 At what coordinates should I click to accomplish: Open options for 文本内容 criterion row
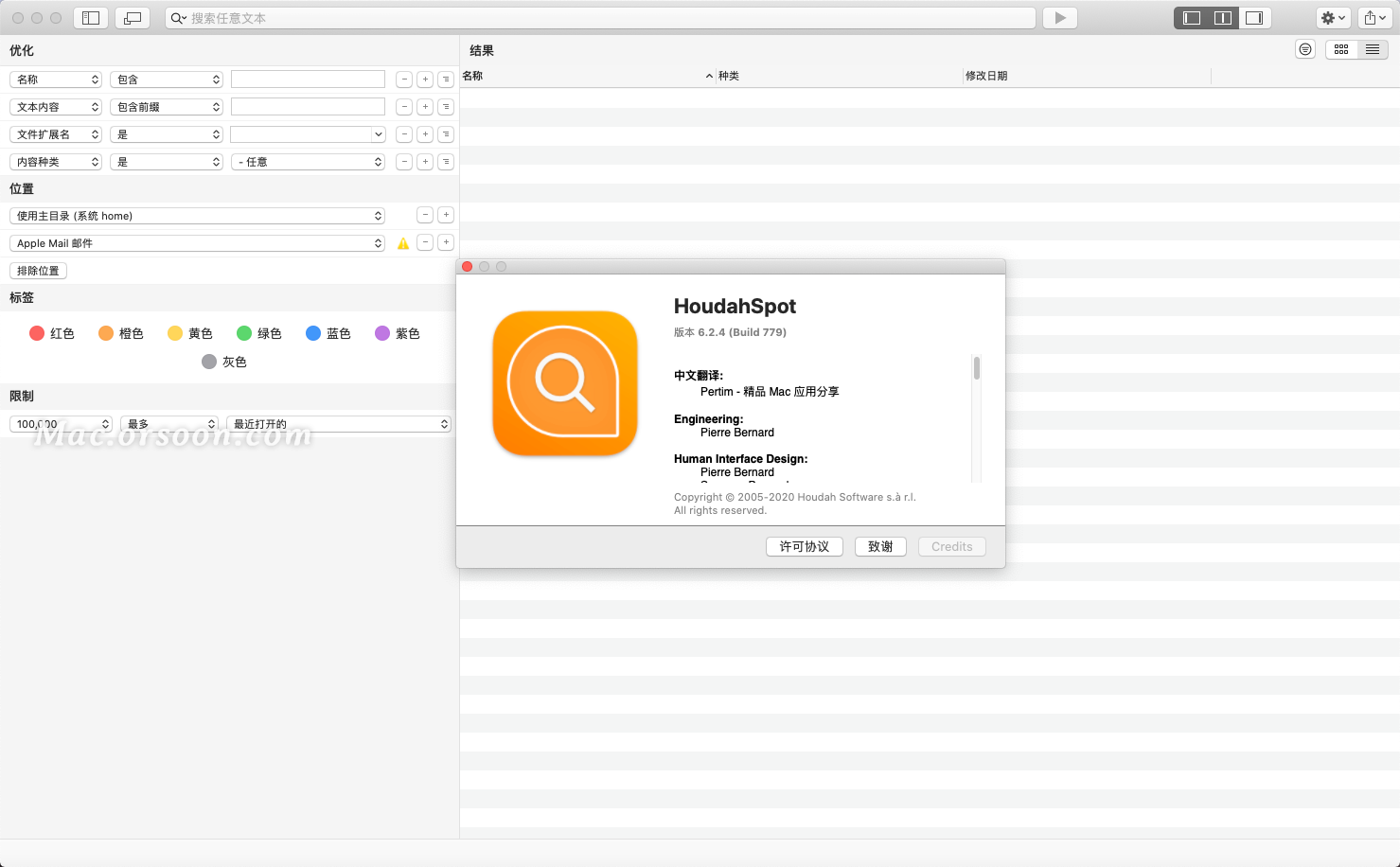point(446,107)
